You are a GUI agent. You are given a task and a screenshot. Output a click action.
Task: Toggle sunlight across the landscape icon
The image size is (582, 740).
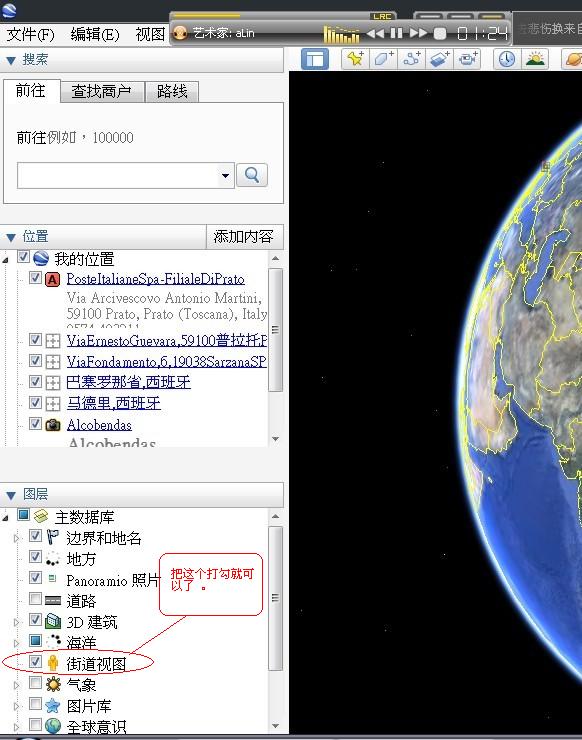pyautogui.click(x=535, y=59)
